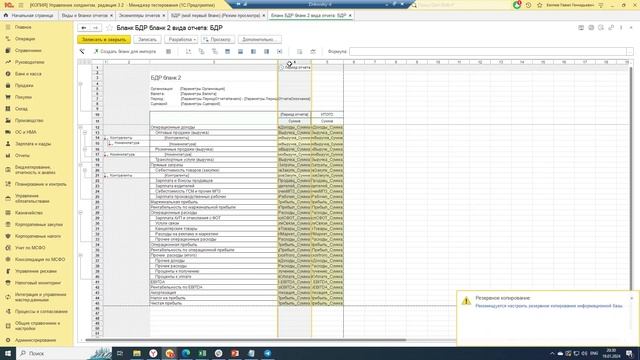The image size is (640, 360).
Task: Select cell БДР бланк 2 title
Action: (166, 78)
